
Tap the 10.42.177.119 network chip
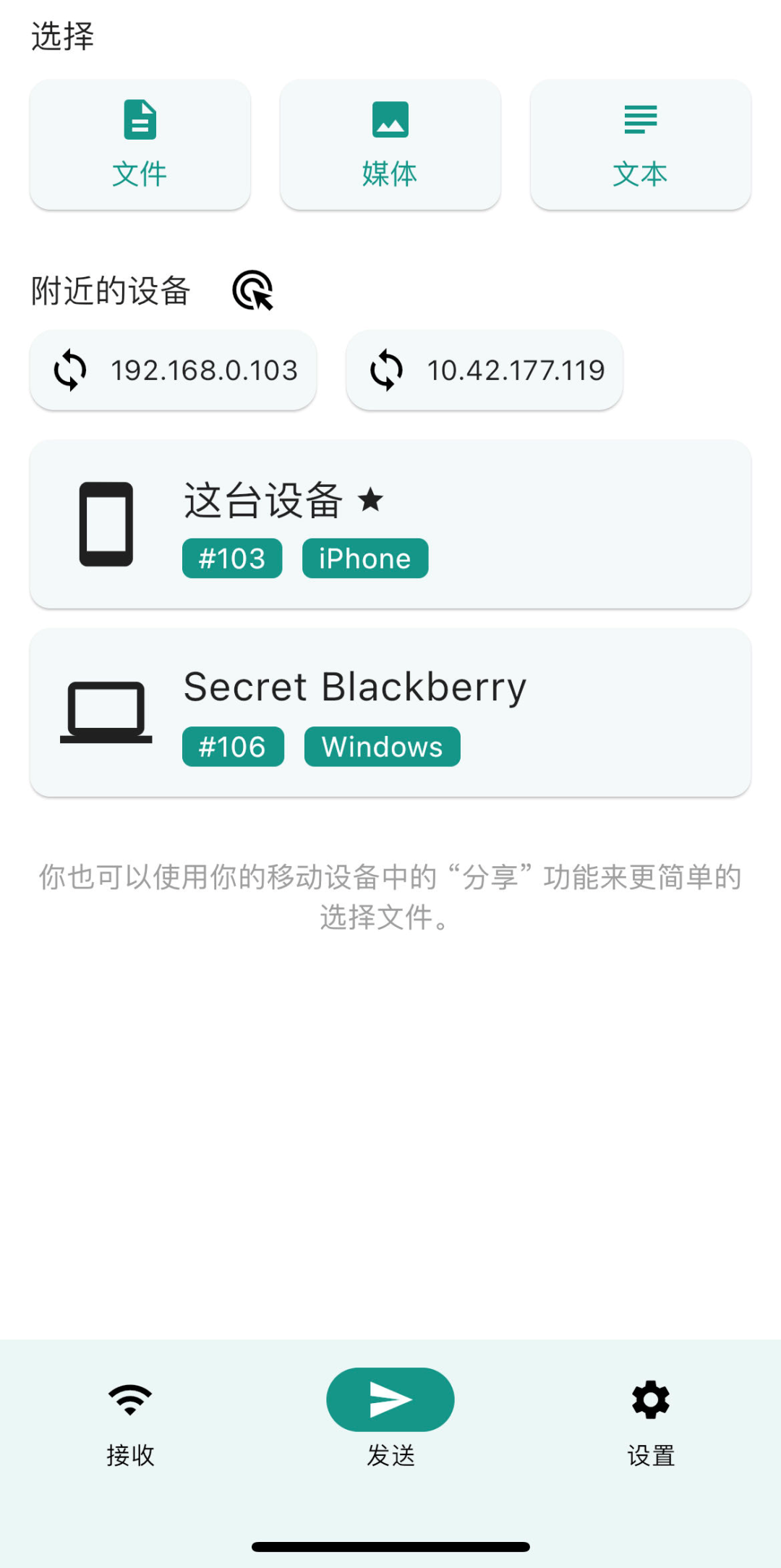click(x=485, y=370)
